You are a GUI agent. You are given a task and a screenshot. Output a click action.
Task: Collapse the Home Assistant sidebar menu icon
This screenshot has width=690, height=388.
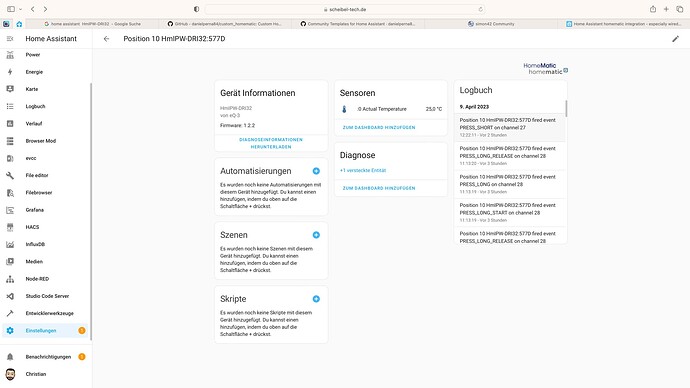tap(10, 39)
